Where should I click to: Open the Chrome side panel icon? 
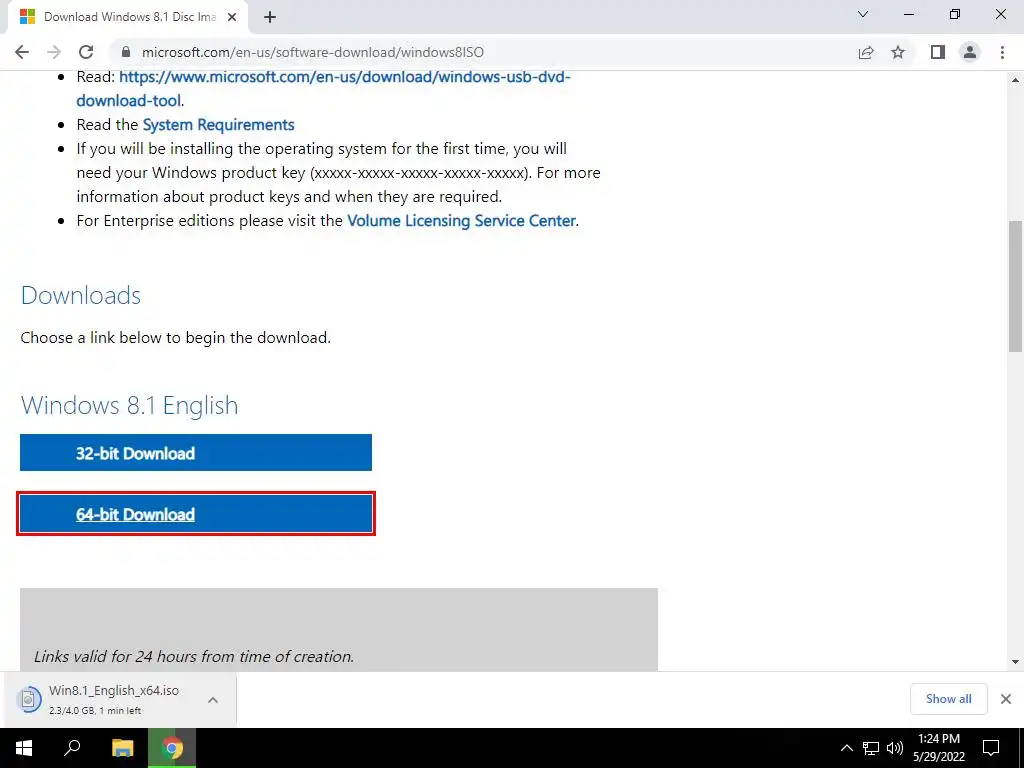coord(938,52)
